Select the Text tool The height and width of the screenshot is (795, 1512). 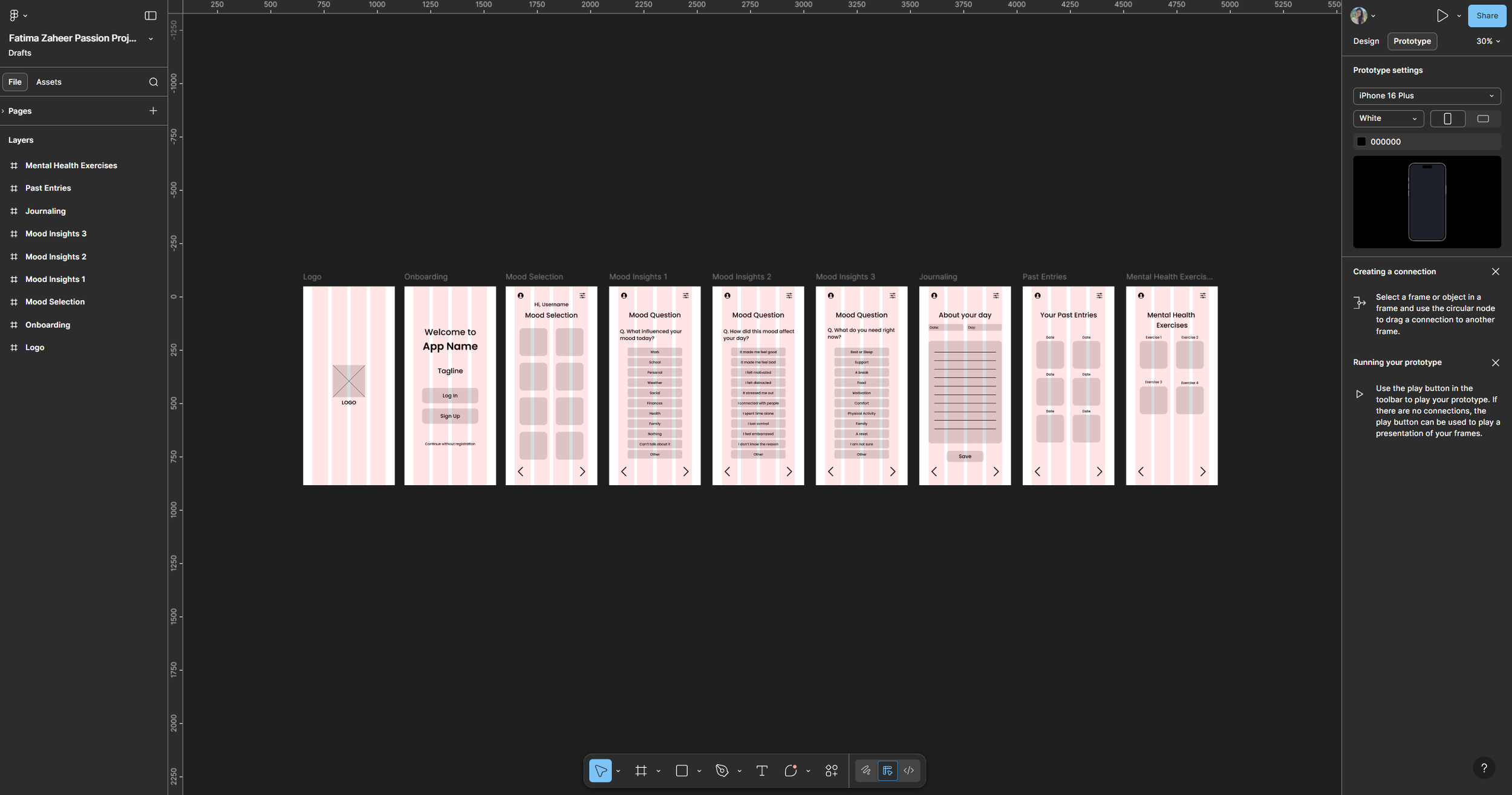tap(762, 770)
